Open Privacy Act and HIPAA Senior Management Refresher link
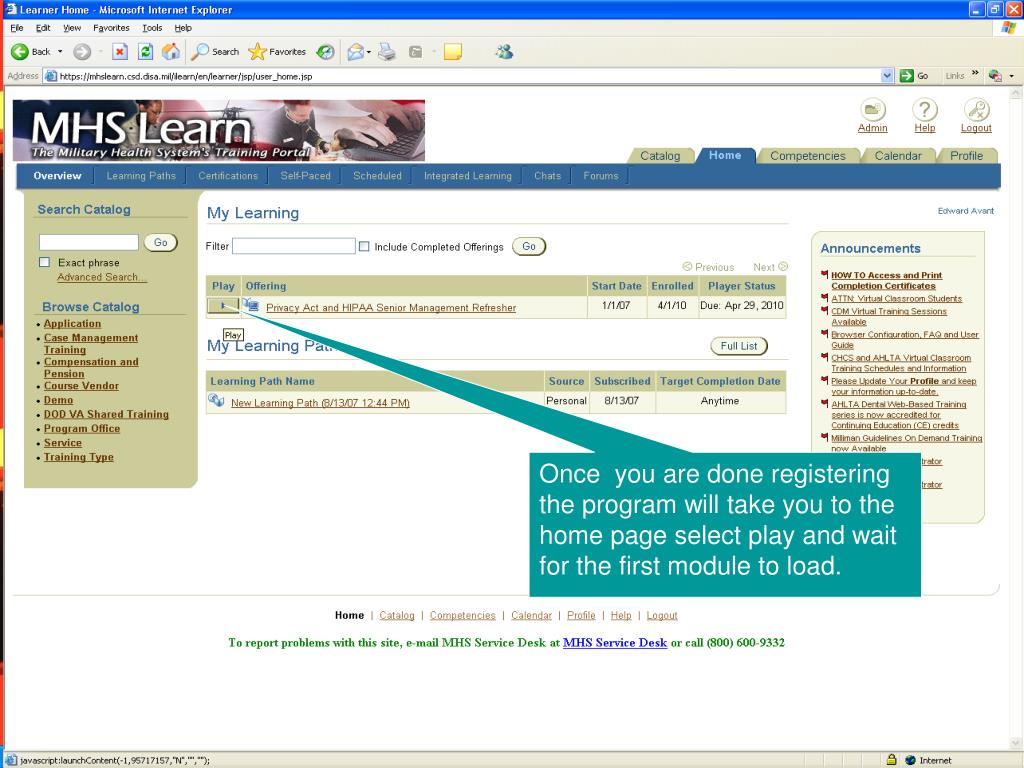This screenshot has width=1024, height=768. [x=391, y=308]
